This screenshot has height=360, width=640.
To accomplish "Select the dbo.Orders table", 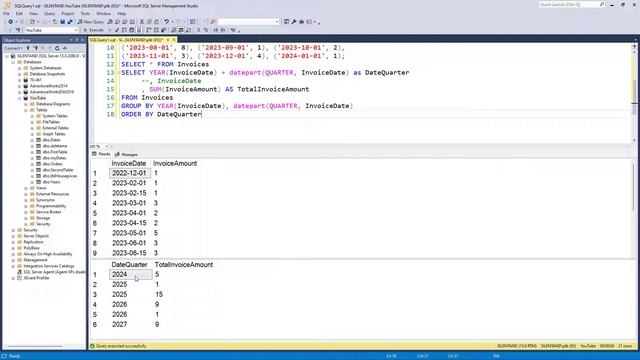I will (52, 164).
